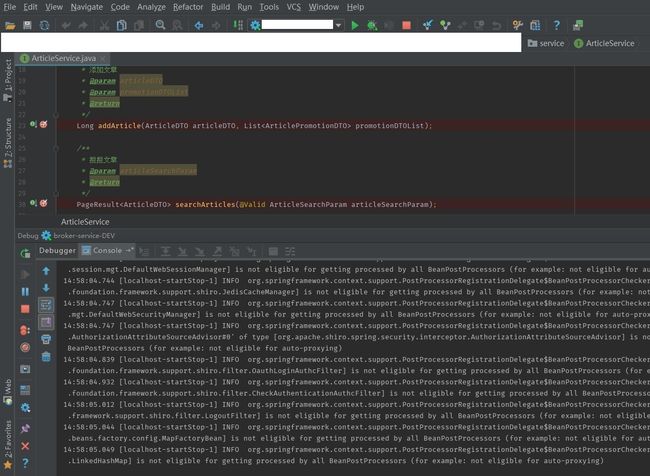Viewport: 650px width, 476px height.
Task: Open the Favorites tool window tab
Action: [x=7, y=444]
